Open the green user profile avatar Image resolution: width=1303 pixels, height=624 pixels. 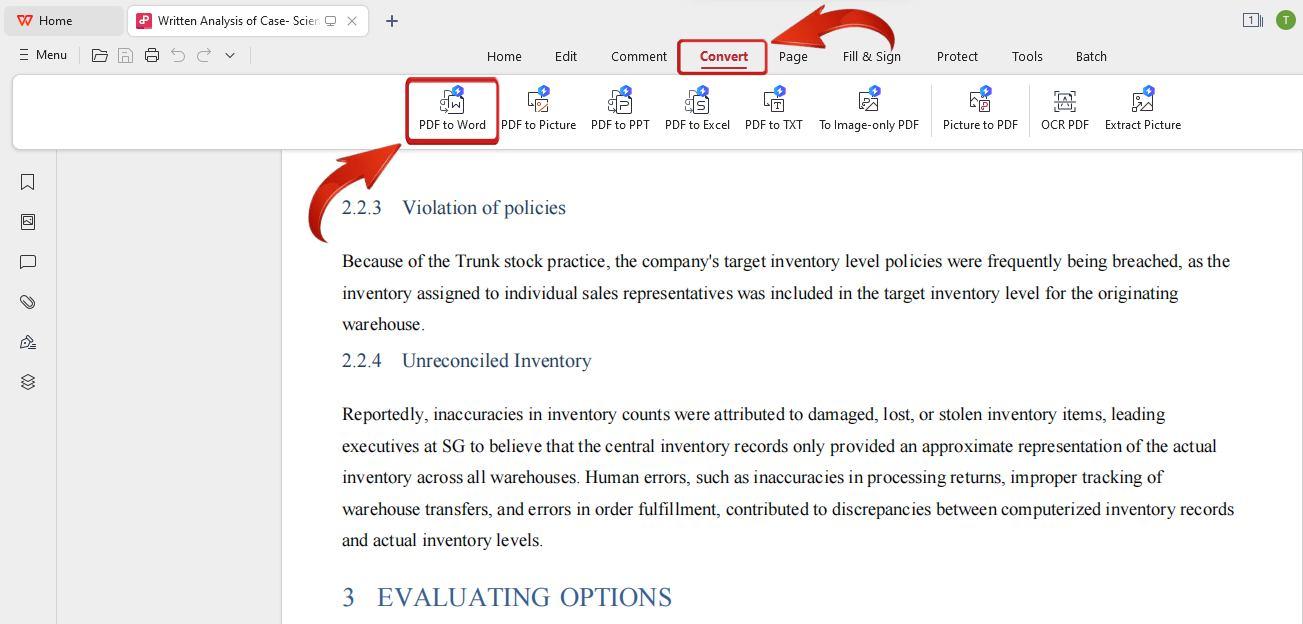click(x=1286, y=20)
